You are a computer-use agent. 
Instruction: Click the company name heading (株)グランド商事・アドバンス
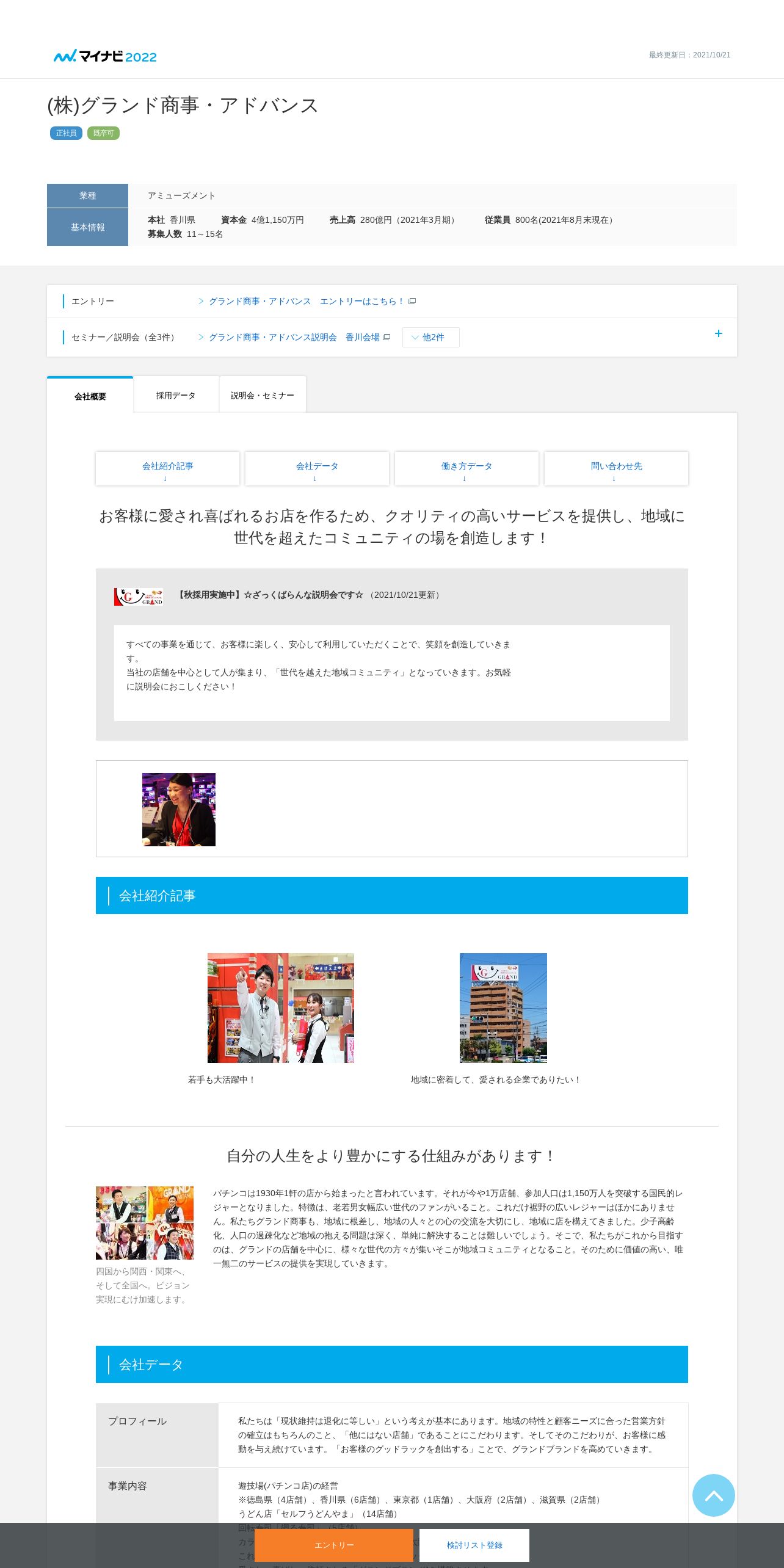183,106
